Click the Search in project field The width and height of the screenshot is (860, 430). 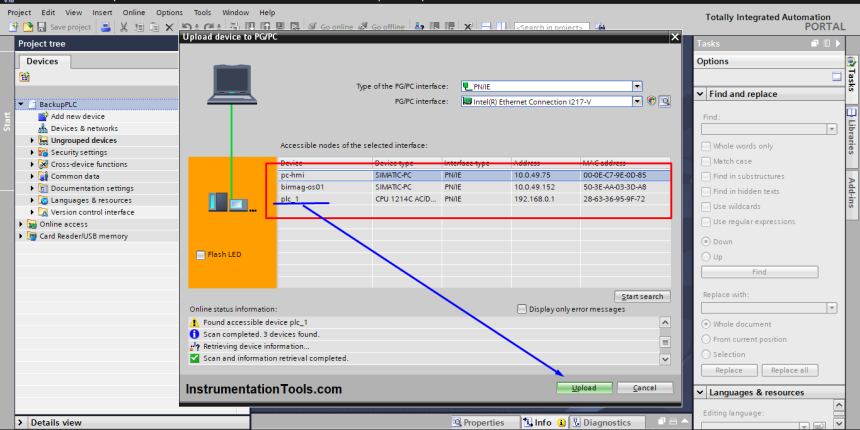[x=552, y=27]
